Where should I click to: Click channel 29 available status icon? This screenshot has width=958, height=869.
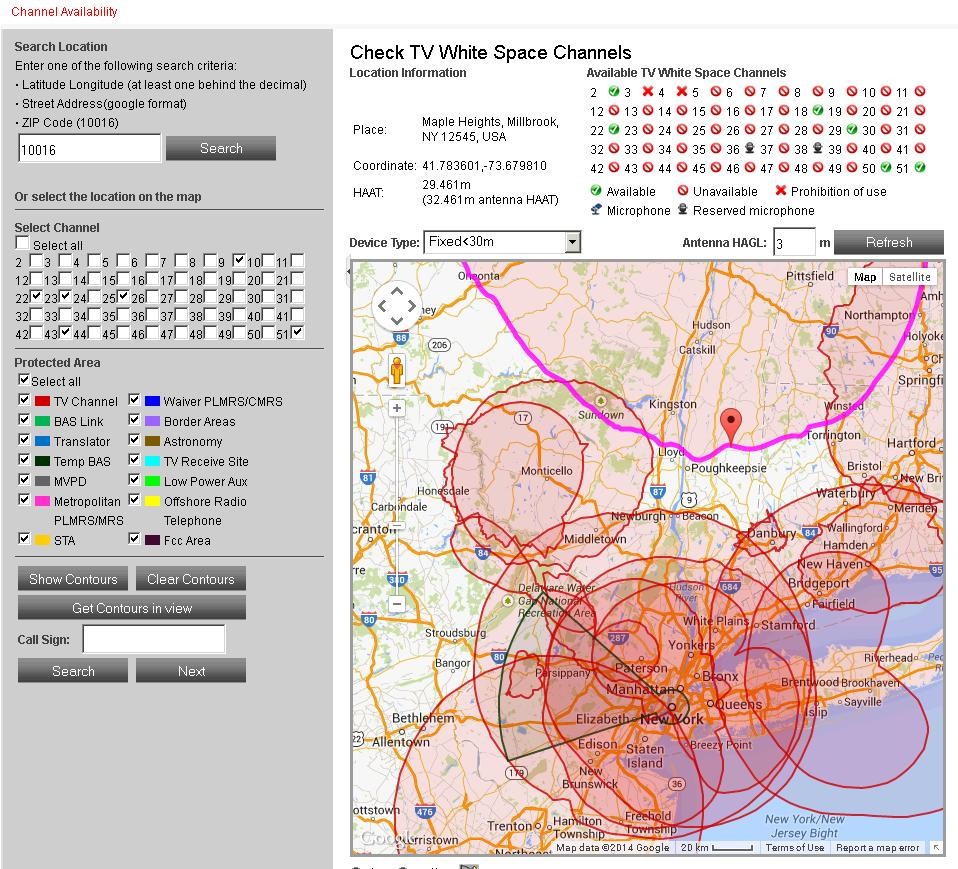851,130
